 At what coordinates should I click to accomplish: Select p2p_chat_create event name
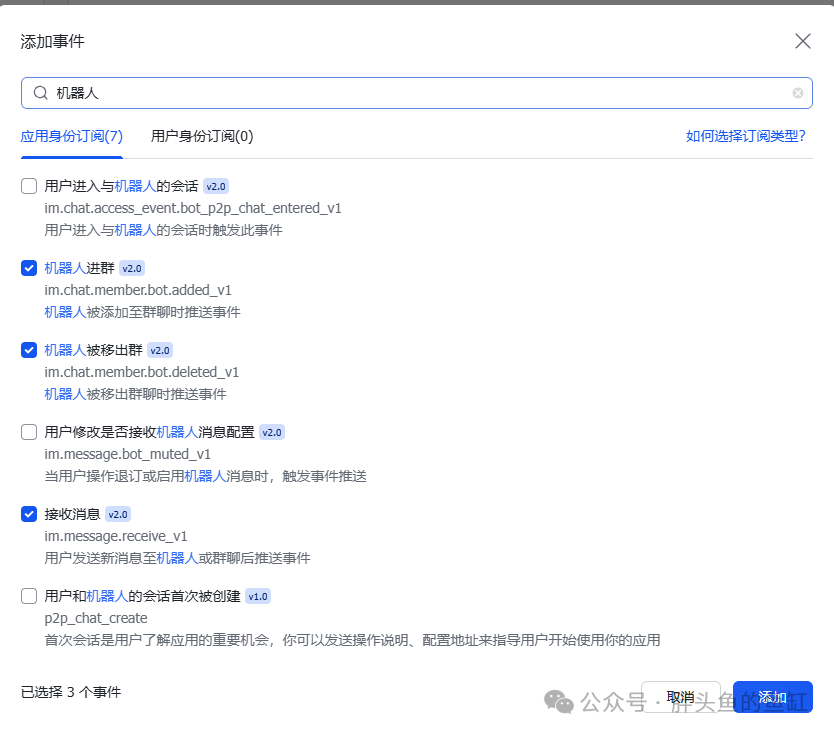click(x=96, y=618)
